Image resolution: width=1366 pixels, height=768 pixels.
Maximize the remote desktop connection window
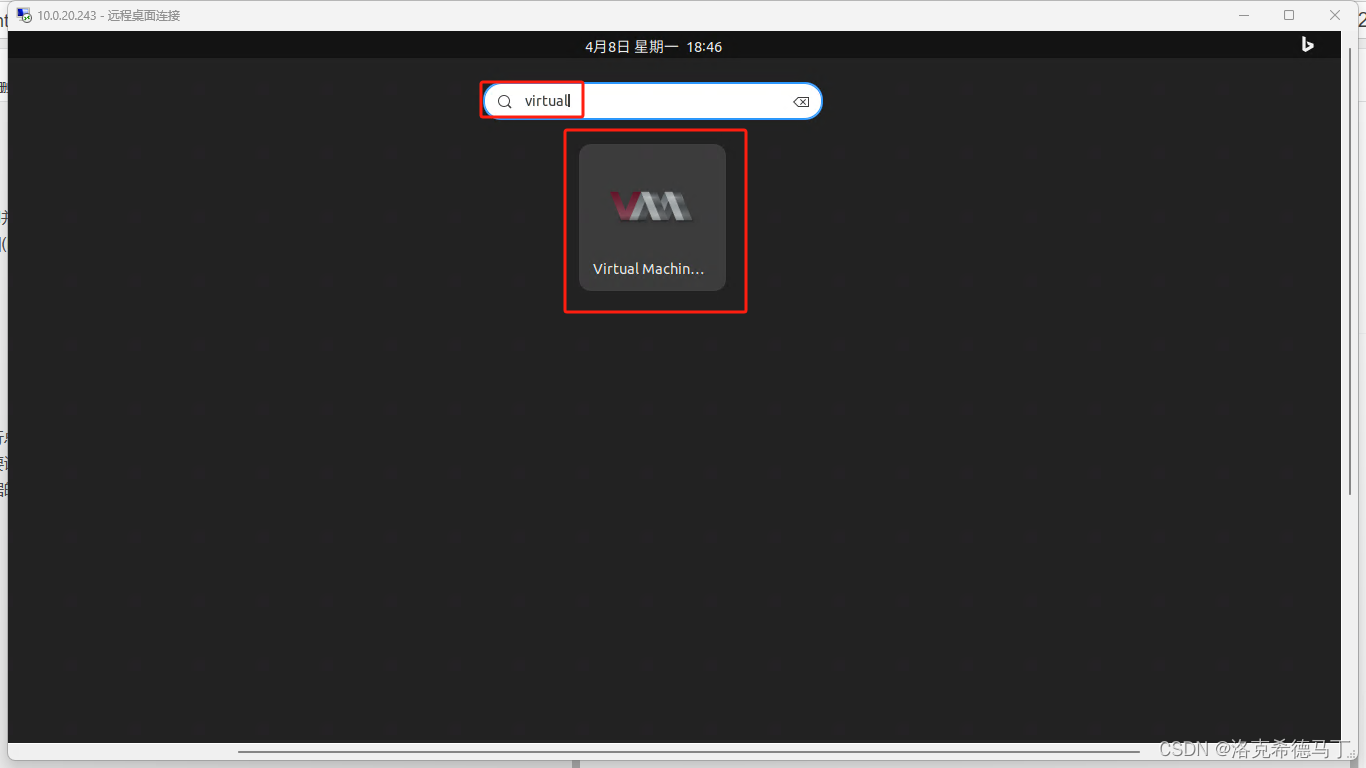pos(1289,15)
